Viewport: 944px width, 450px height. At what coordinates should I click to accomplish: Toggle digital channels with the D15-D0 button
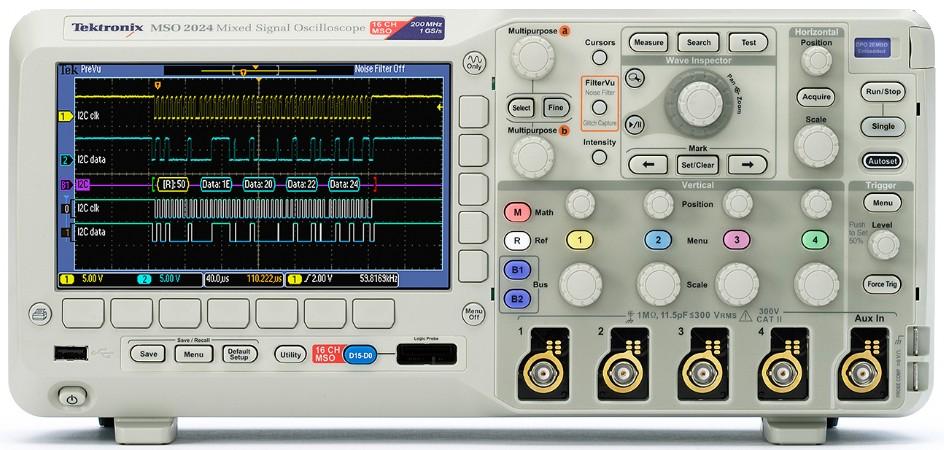point(360,356)
